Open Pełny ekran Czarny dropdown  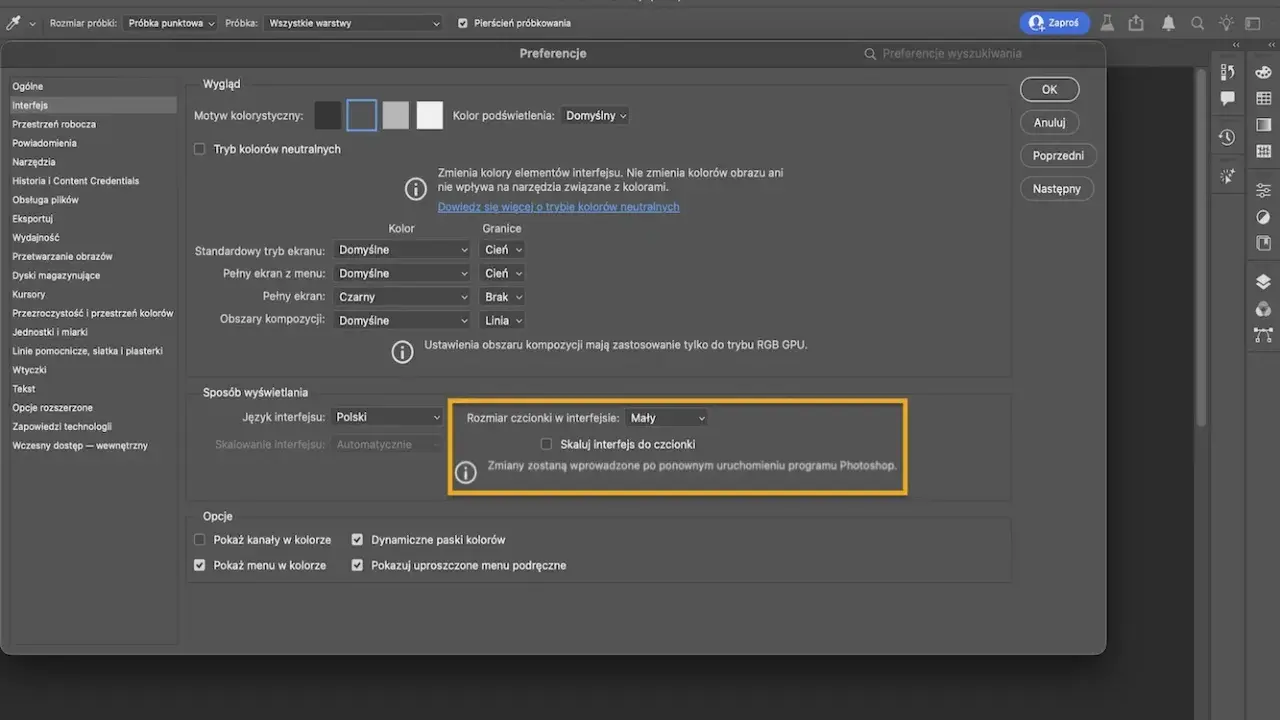[x=402, y=297]
